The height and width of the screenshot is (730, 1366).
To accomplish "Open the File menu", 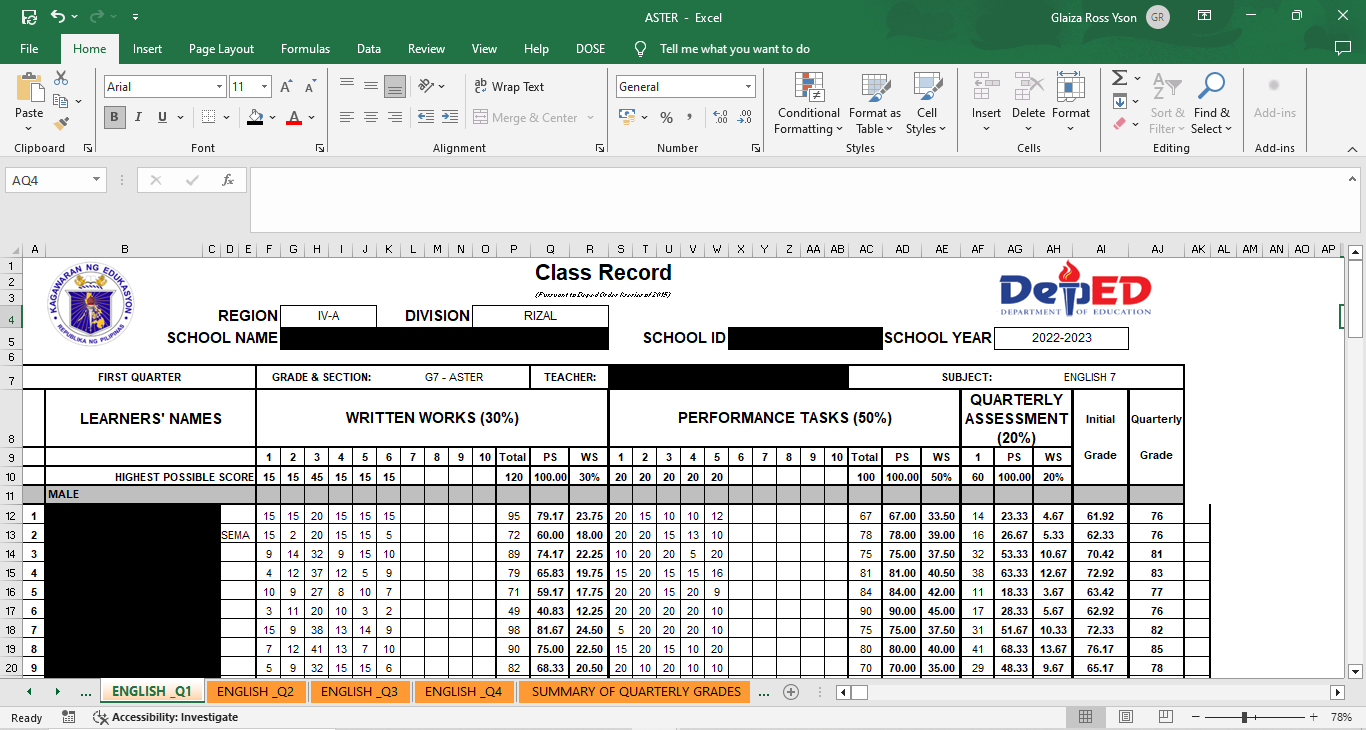I will (x=29, y=49).
